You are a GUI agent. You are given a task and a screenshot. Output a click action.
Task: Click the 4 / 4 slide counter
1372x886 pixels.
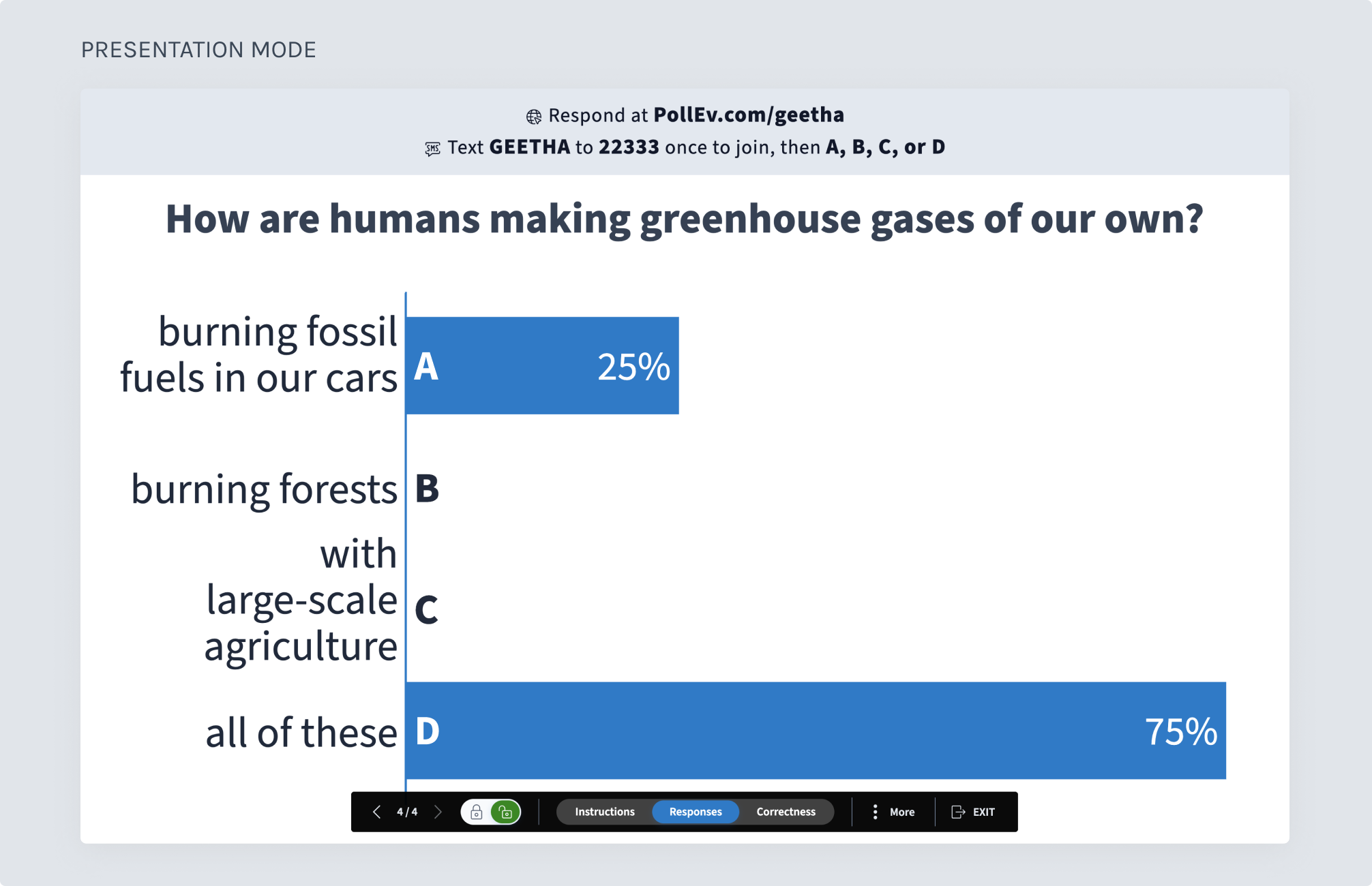click(407, 812)
